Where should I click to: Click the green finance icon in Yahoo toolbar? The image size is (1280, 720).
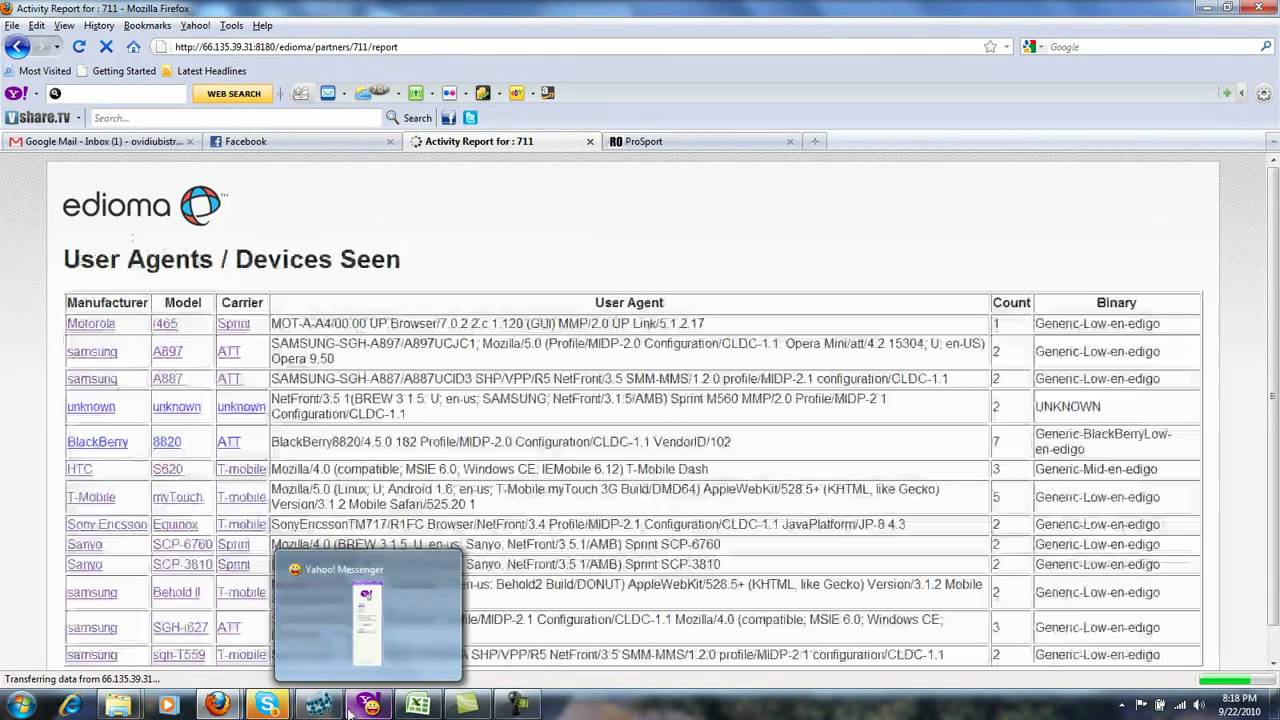[x=416, y=93]
